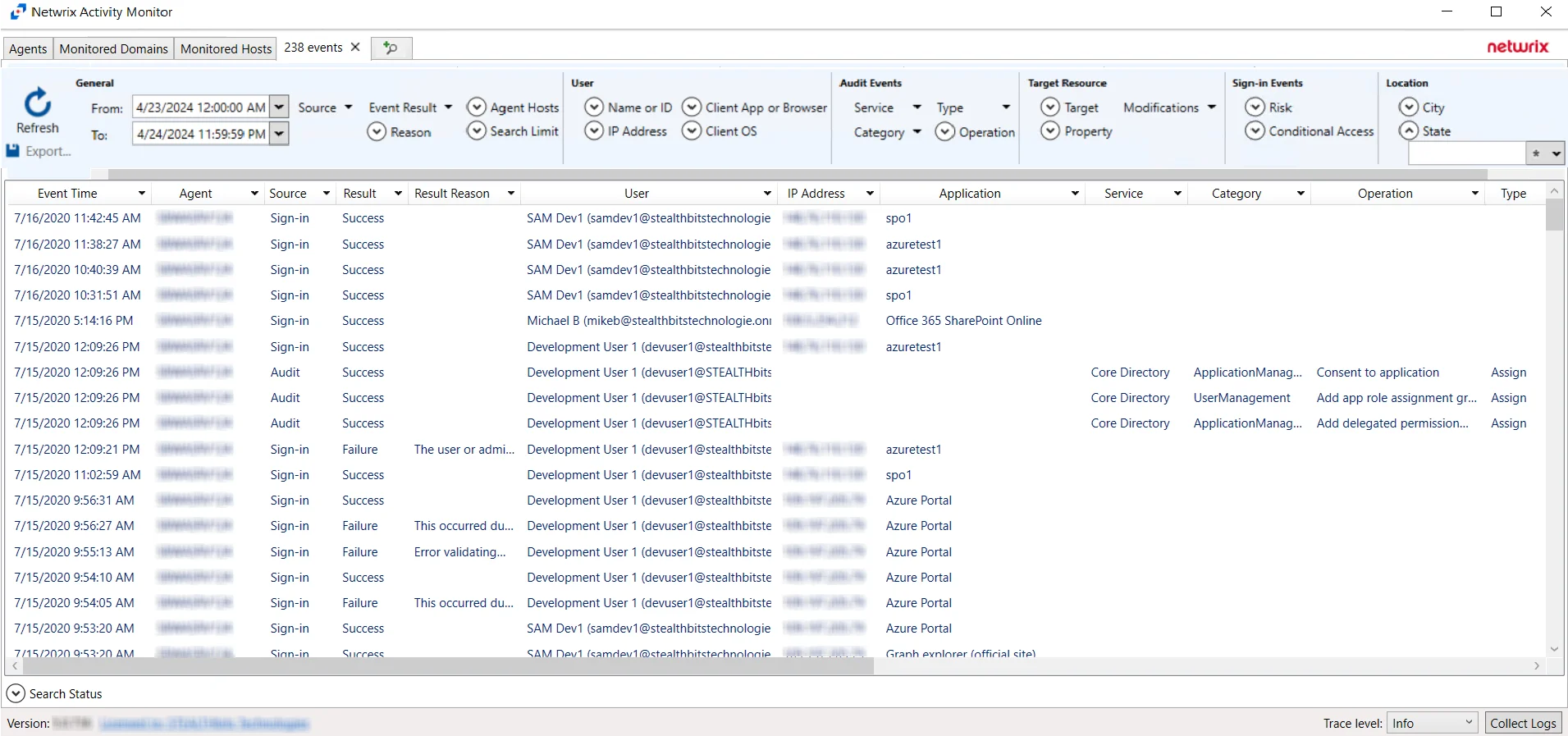Click the scroll down arrow of events grid
The image size is (1568, 736).
[1554, 649]
